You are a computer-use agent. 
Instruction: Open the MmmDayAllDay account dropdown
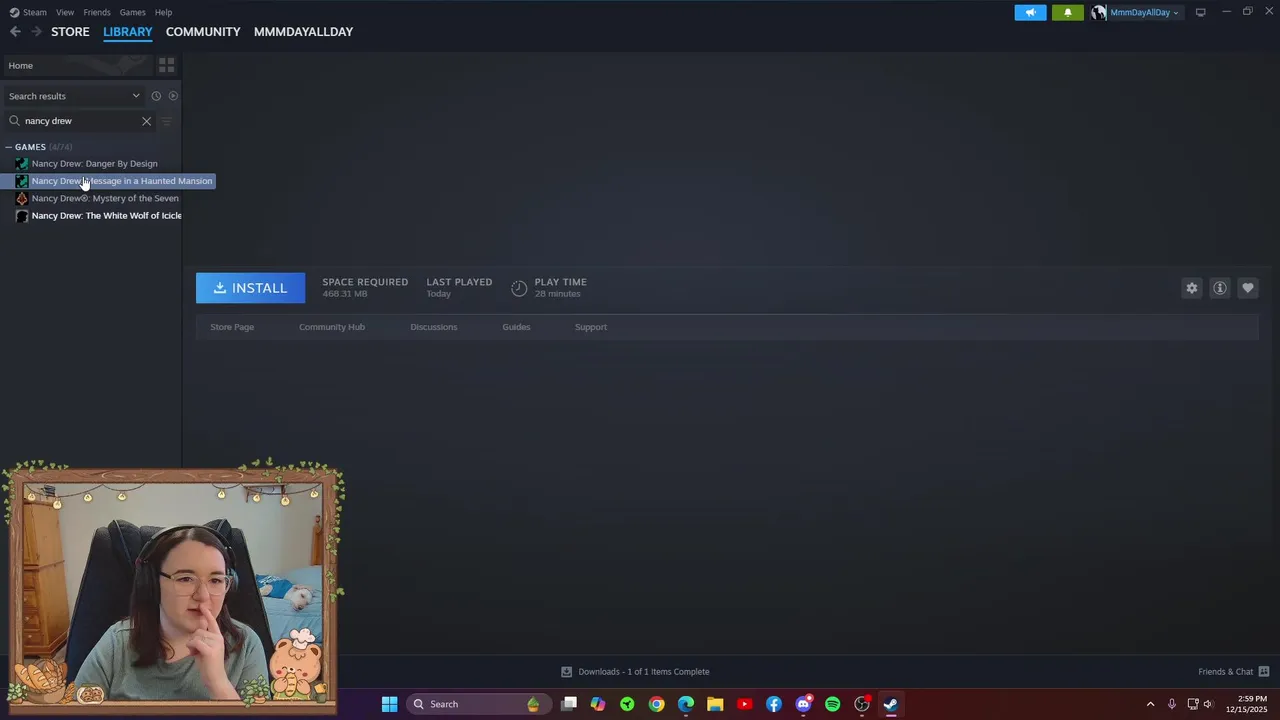pyautogui.click(x=1144, y=12)
